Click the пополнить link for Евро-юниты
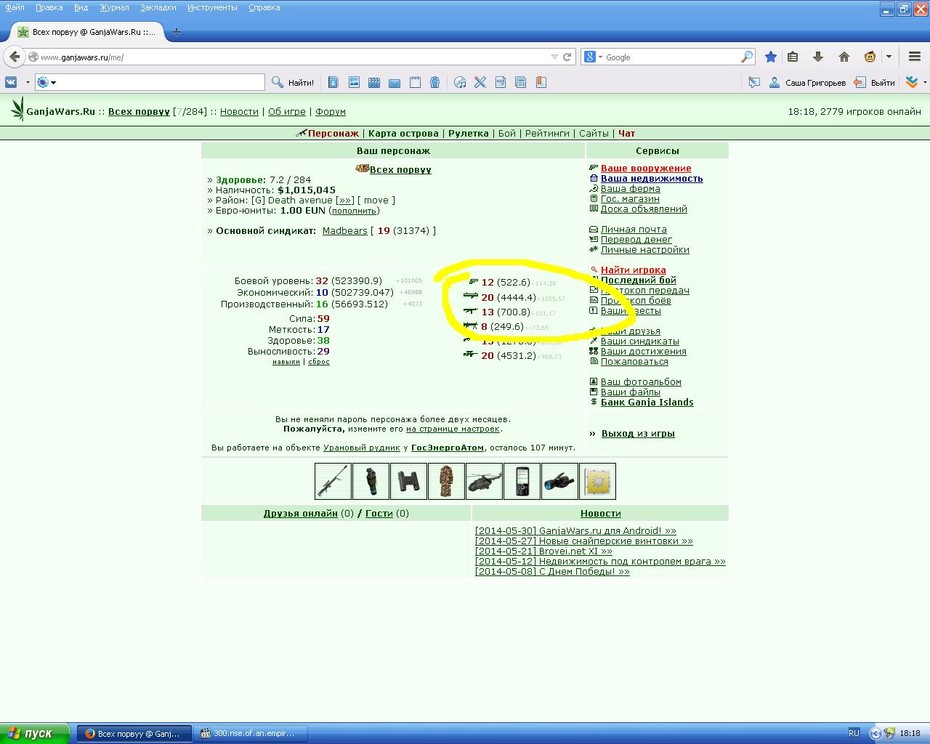The height and width of the screenshot is (744, 930). (354, 211)
